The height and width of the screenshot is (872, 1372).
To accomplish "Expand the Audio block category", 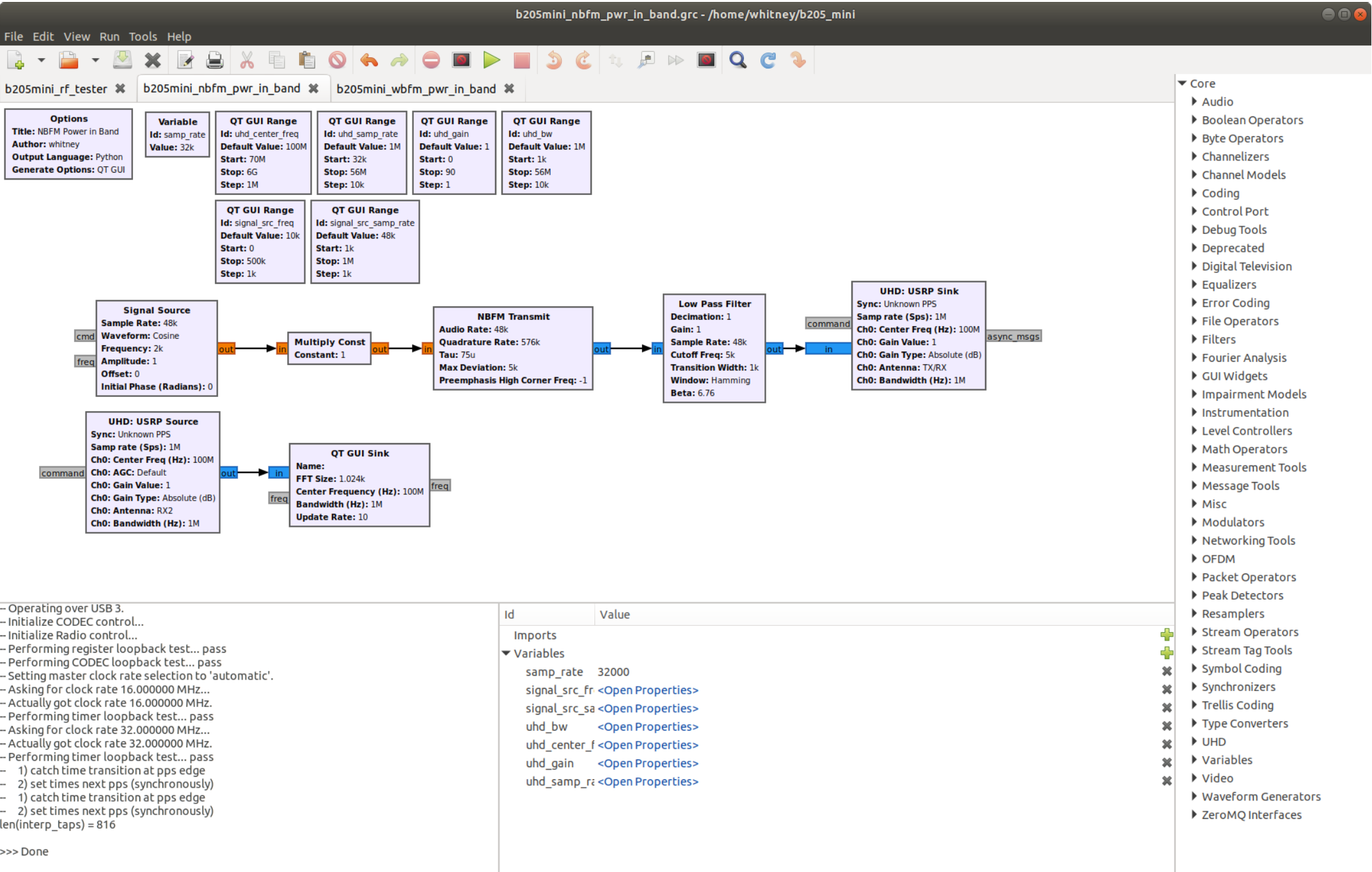I will (x=1194, y=101).
